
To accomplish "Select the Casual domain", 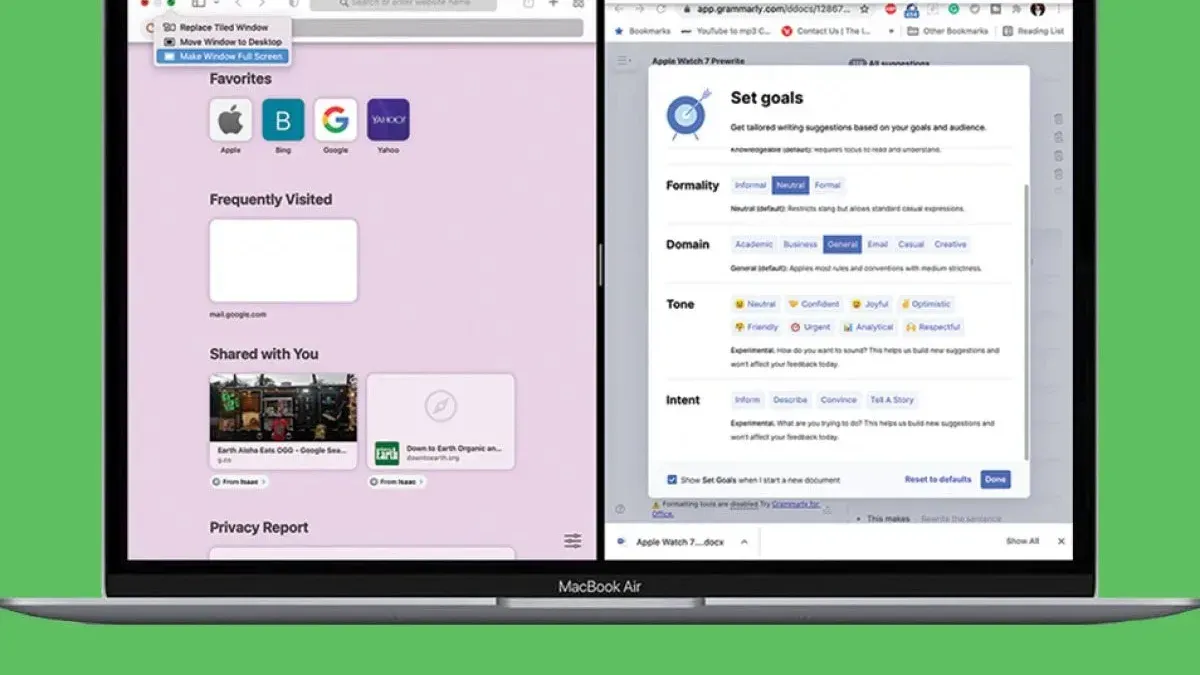I will [x=911, y=244].
